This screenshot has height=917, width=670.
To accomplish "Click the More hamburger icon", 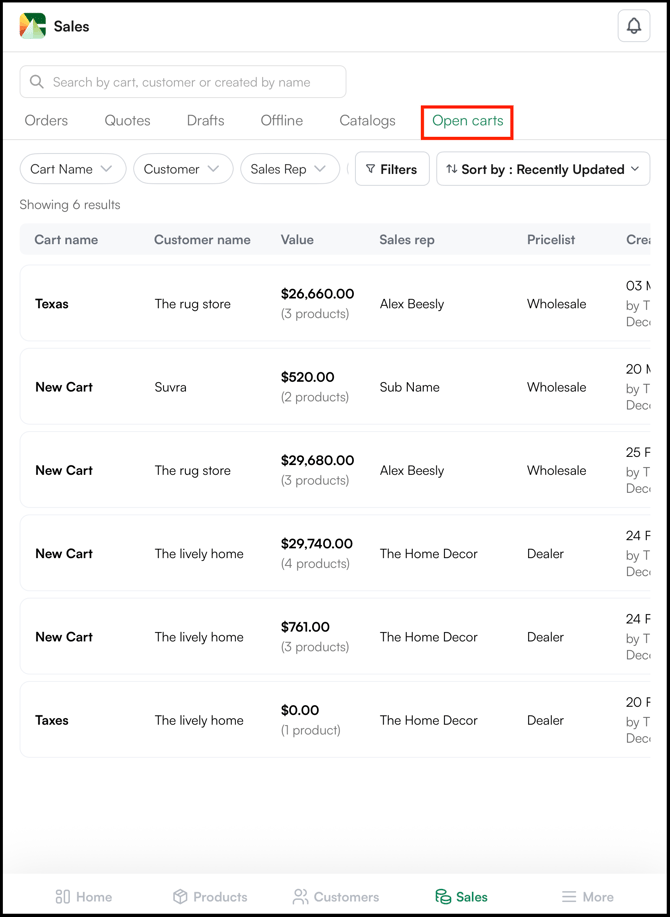I will point(569,897).
